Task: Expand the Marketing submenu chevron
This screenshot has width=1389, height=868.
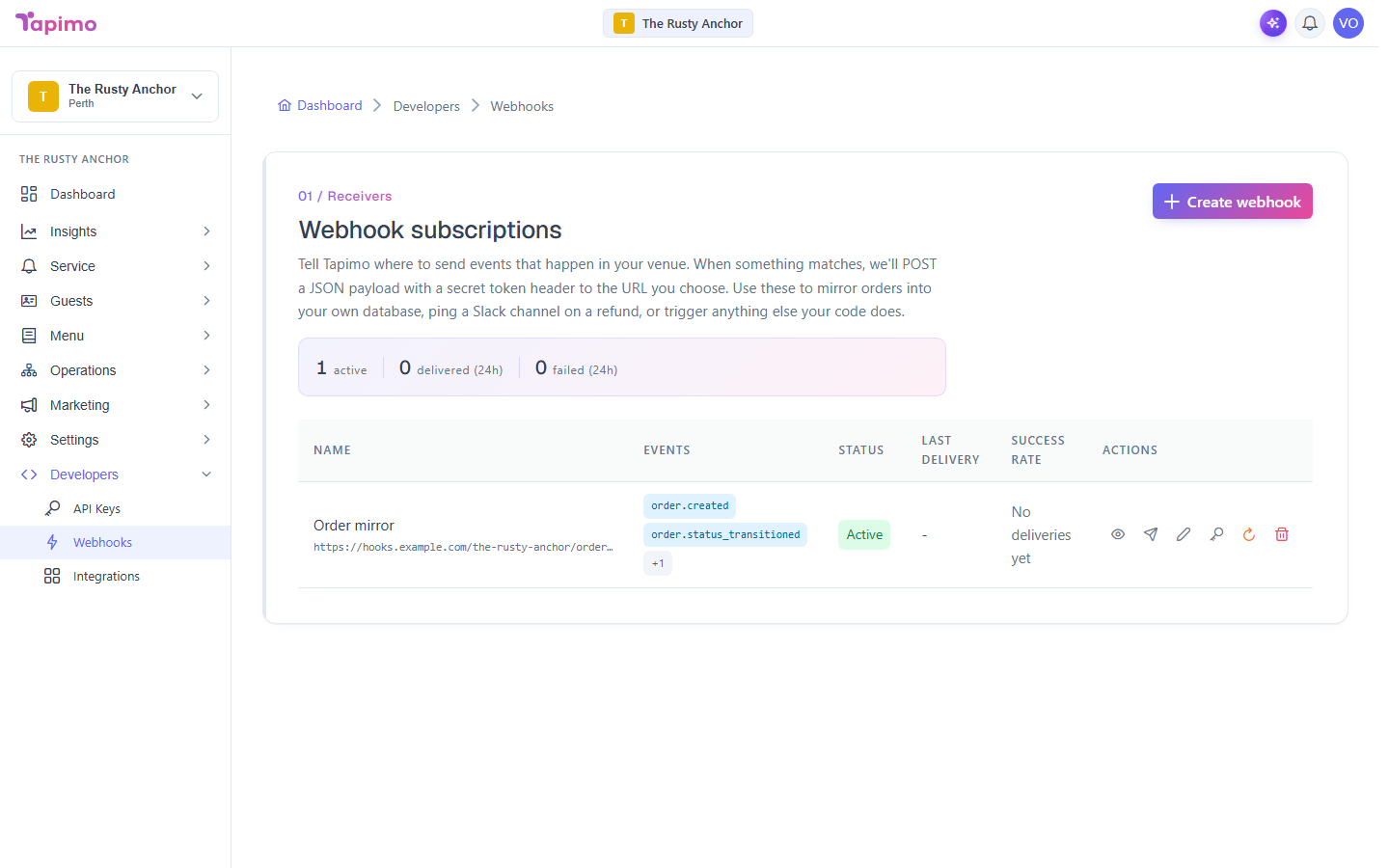Action: click(x=206, y=405)
